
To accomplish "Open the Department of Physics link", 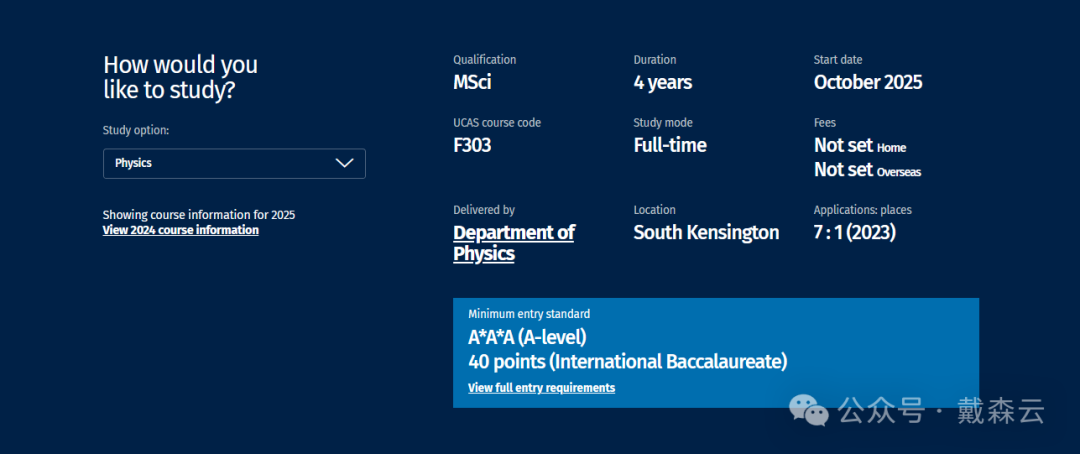I will (x=513, y=243).
